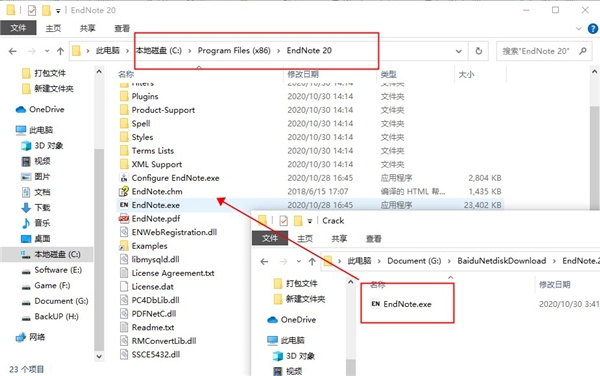Select libmysqld.dll file
The image size is (600, 376).
click(x=155, y=259)
